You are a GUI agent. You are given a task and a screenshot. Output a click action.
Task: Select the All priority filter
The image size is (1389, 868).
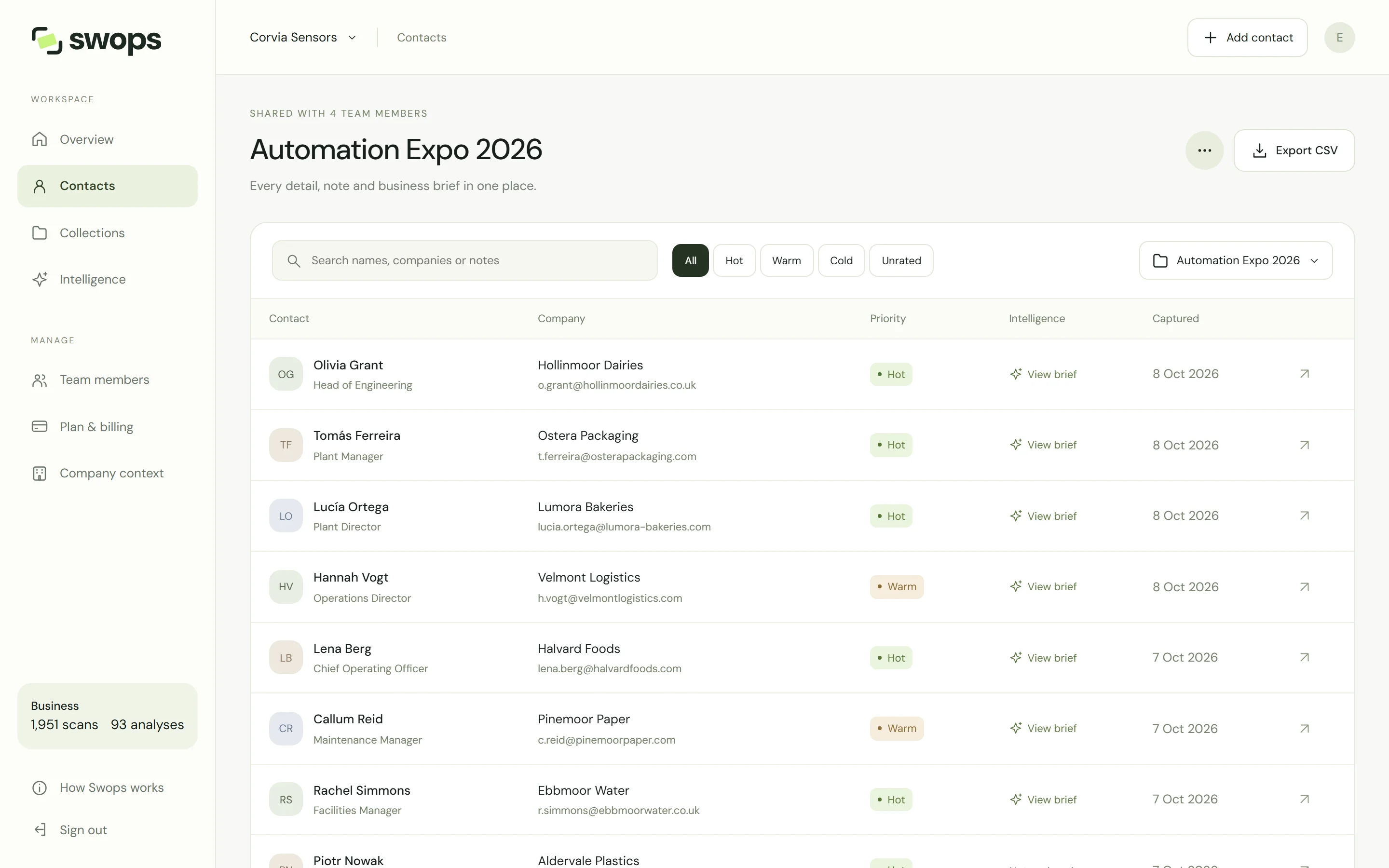coord(691,260)
